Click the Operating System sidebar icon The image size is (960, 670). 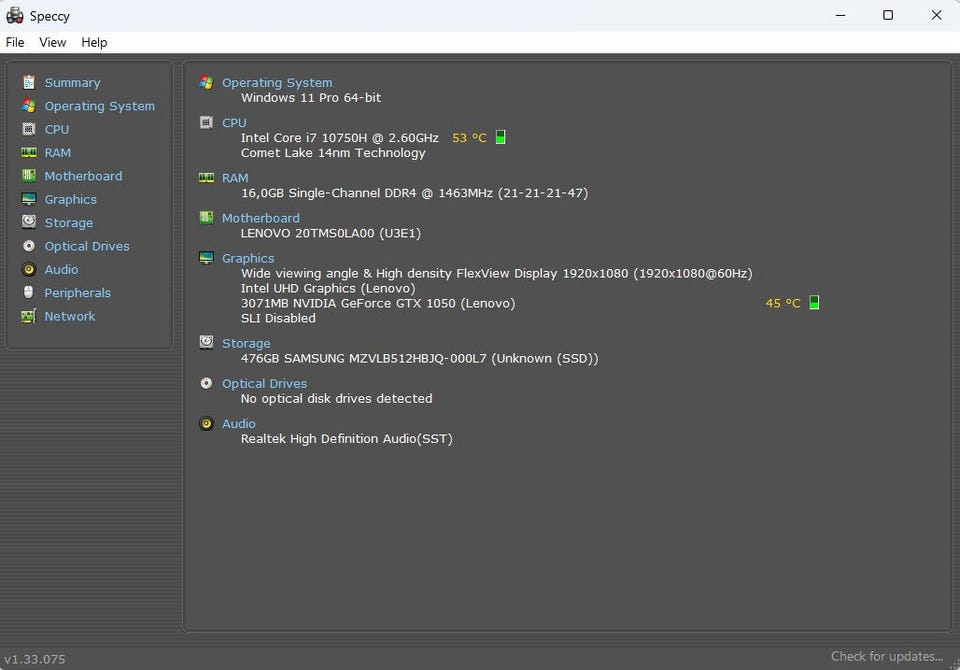point(29,105)
